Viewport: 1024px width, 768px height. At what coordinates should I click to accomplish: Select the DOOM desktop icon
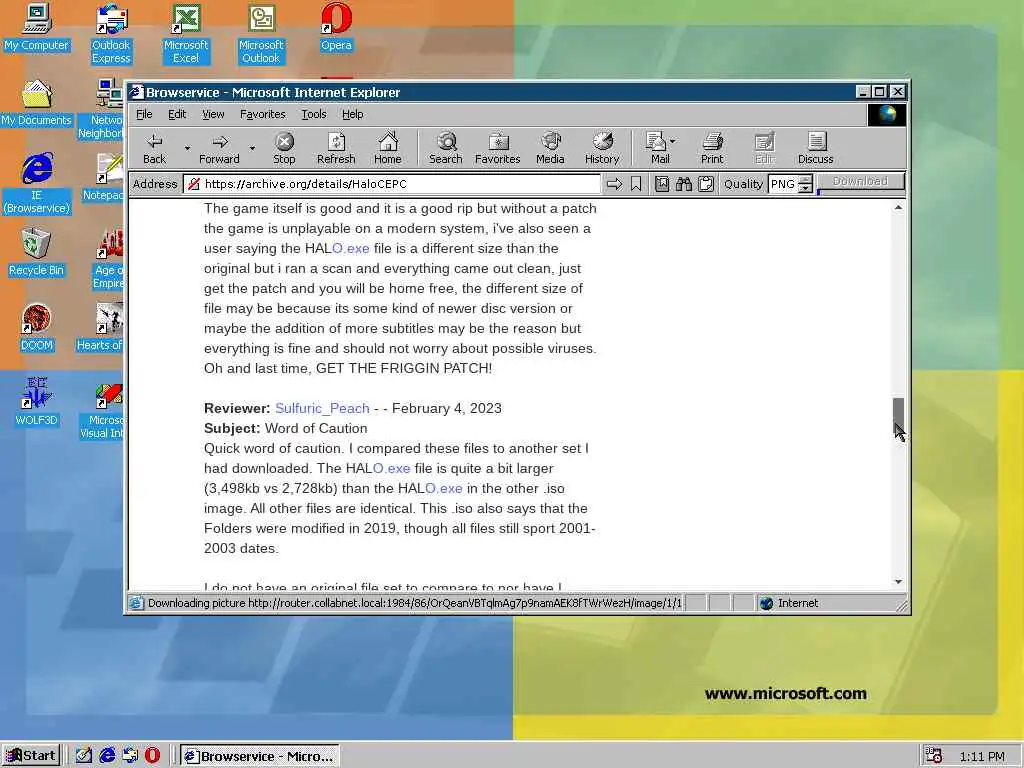[36, 327]
